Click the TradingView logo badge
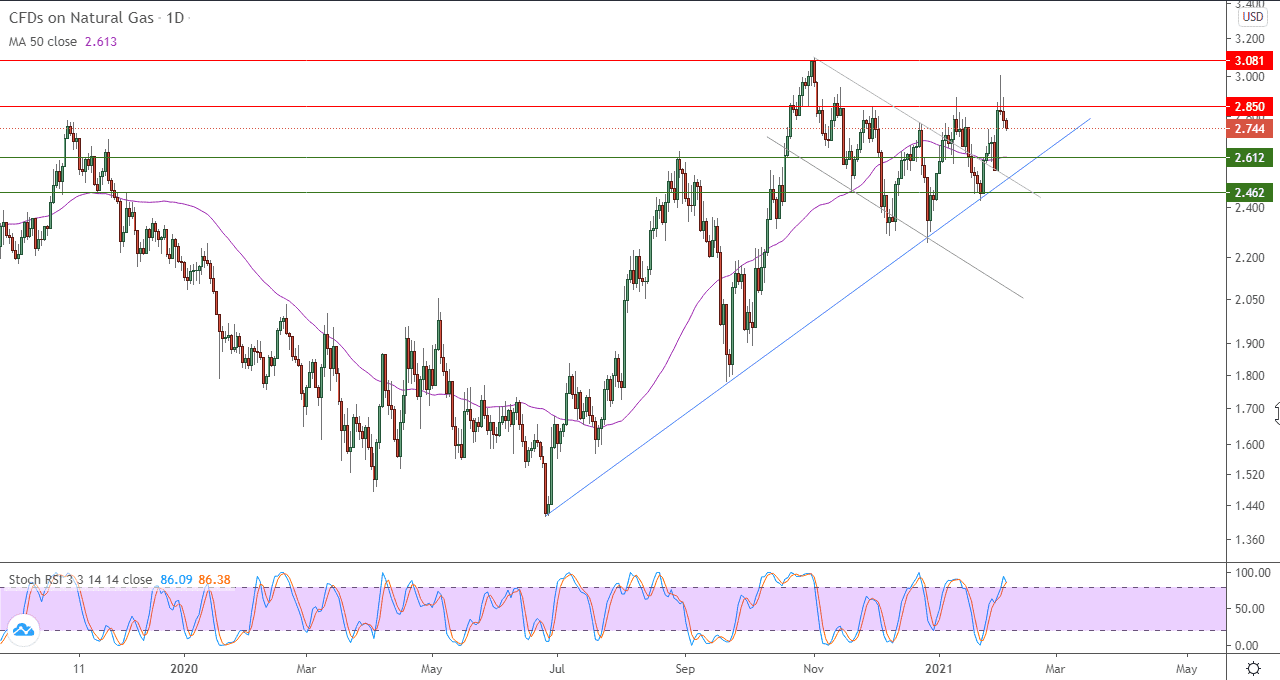The image size is (1280, 680). 22,628
